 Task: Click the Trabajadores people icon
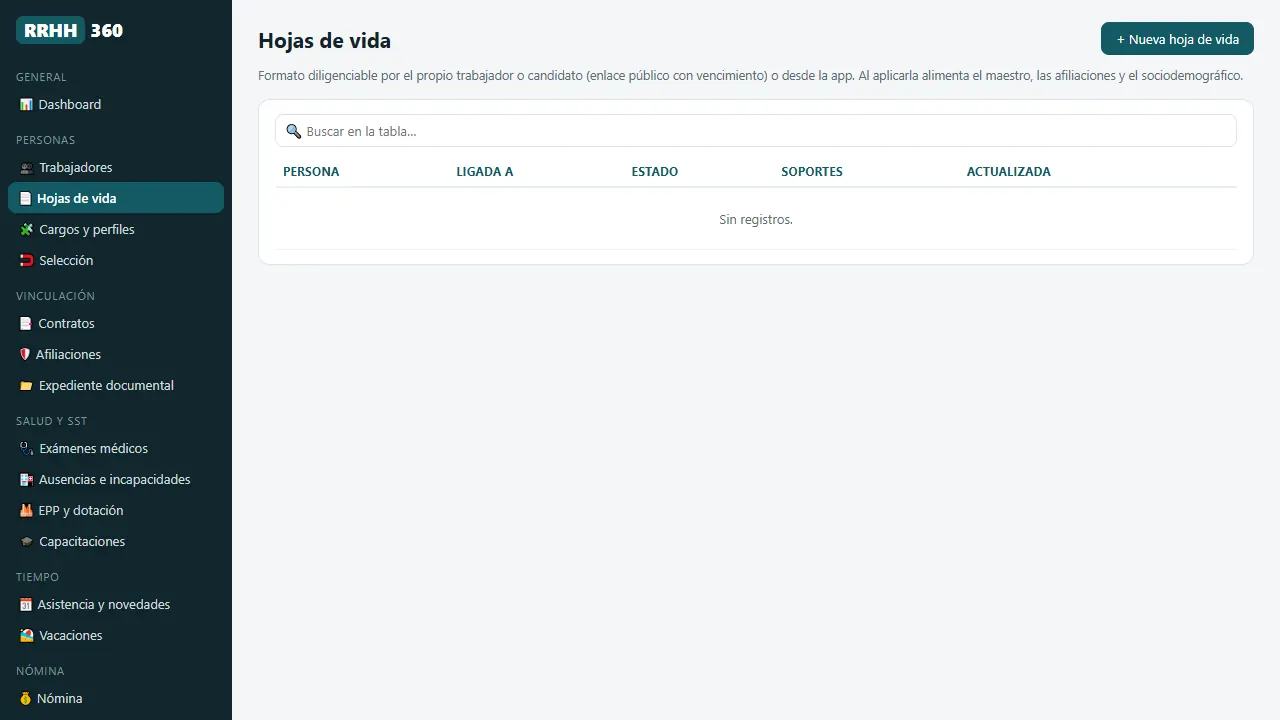26,167
